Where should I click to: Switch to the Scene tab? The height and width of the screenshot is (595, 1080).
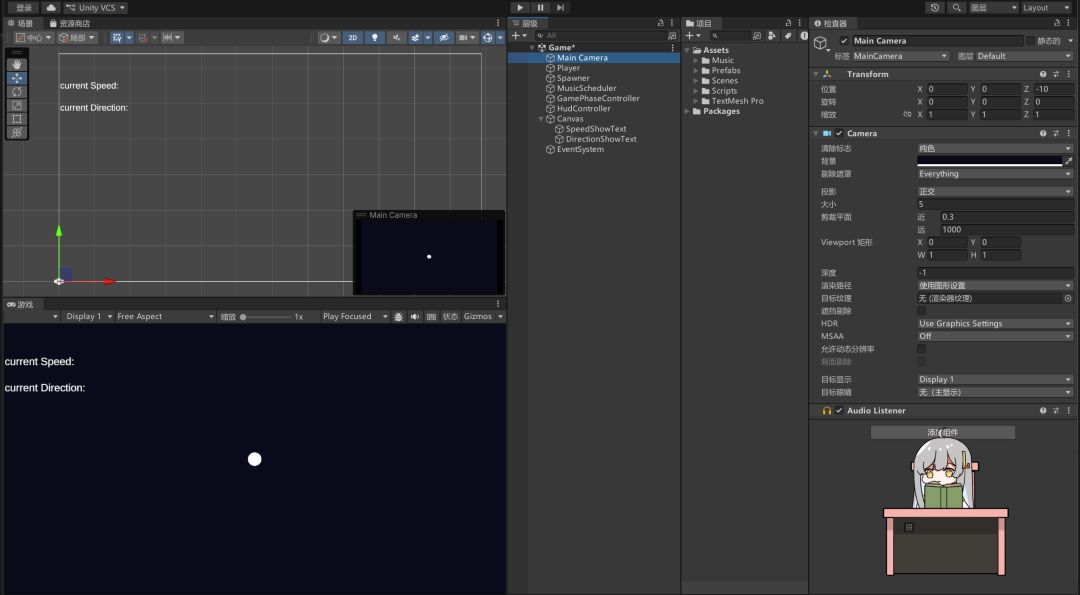pyautogui.click(x=21, y=23)
